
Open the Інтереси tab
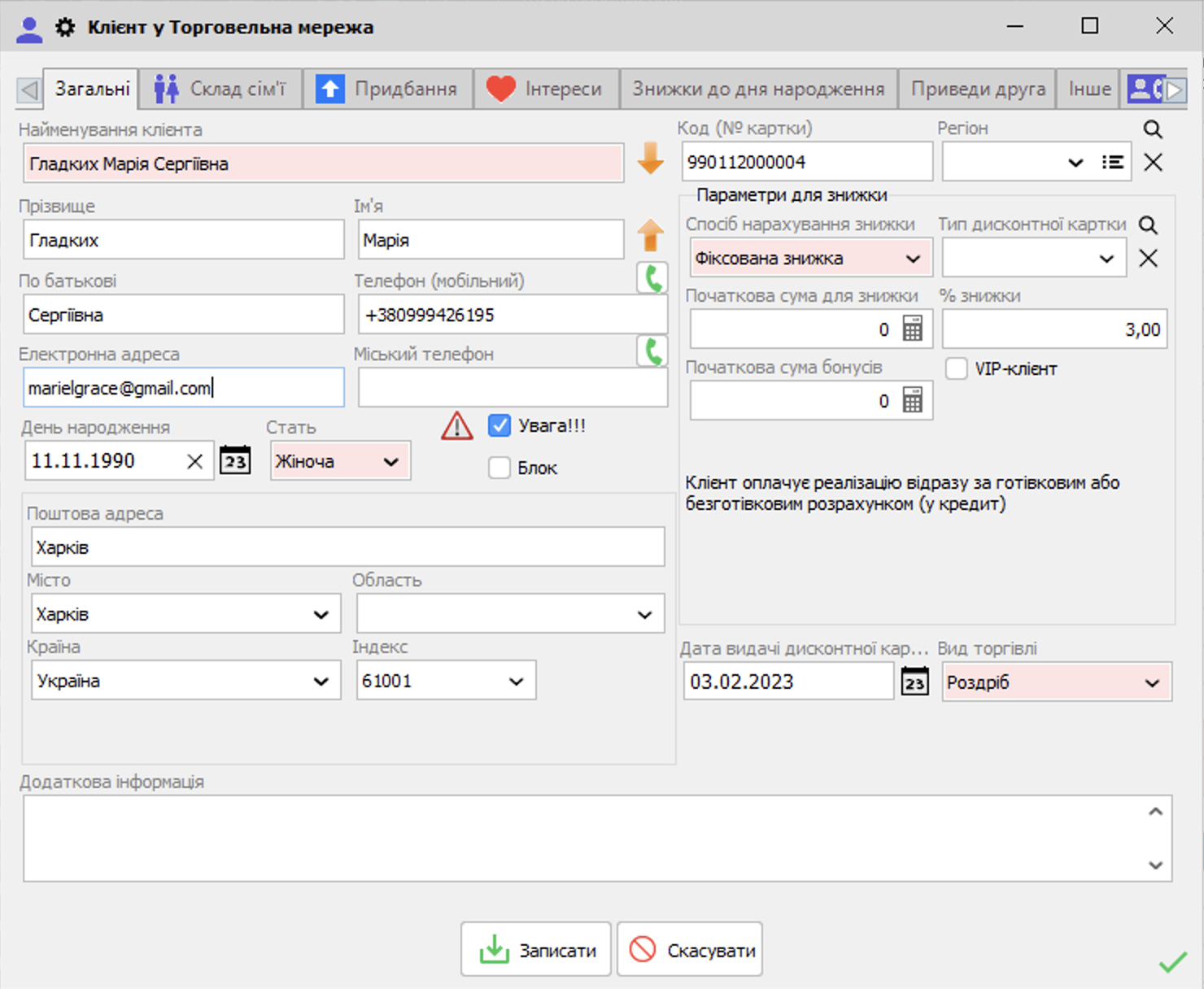pos(546,89)
